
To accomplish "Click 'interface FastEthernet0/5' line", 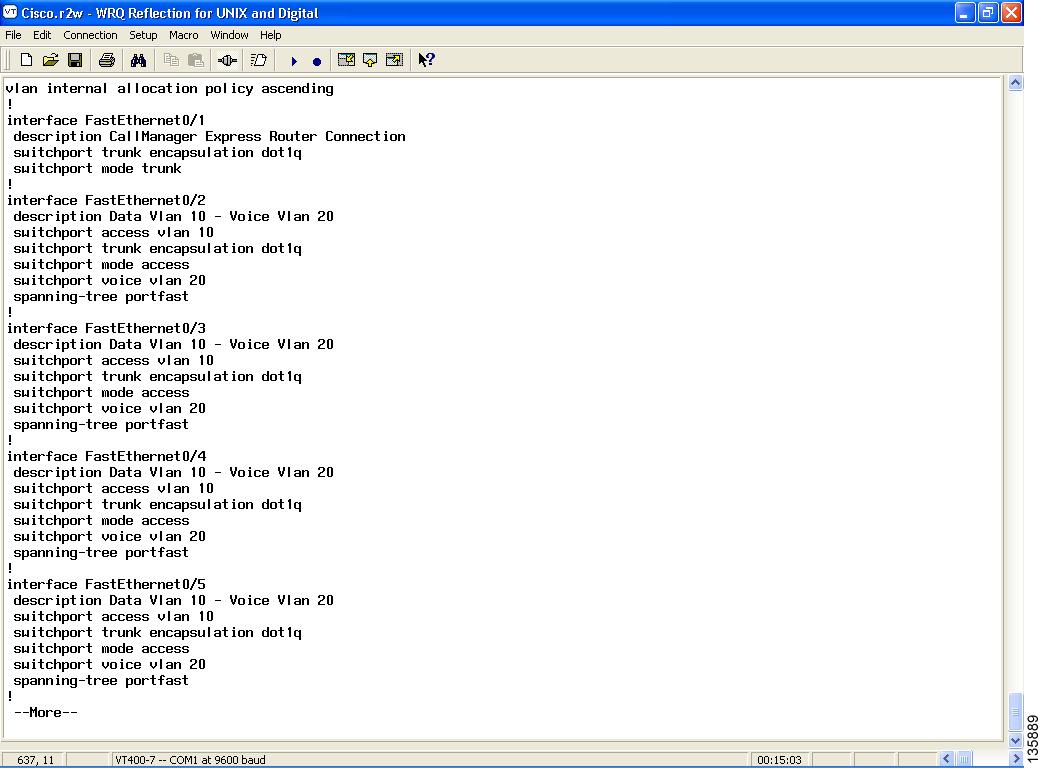I will click(106, 585).
